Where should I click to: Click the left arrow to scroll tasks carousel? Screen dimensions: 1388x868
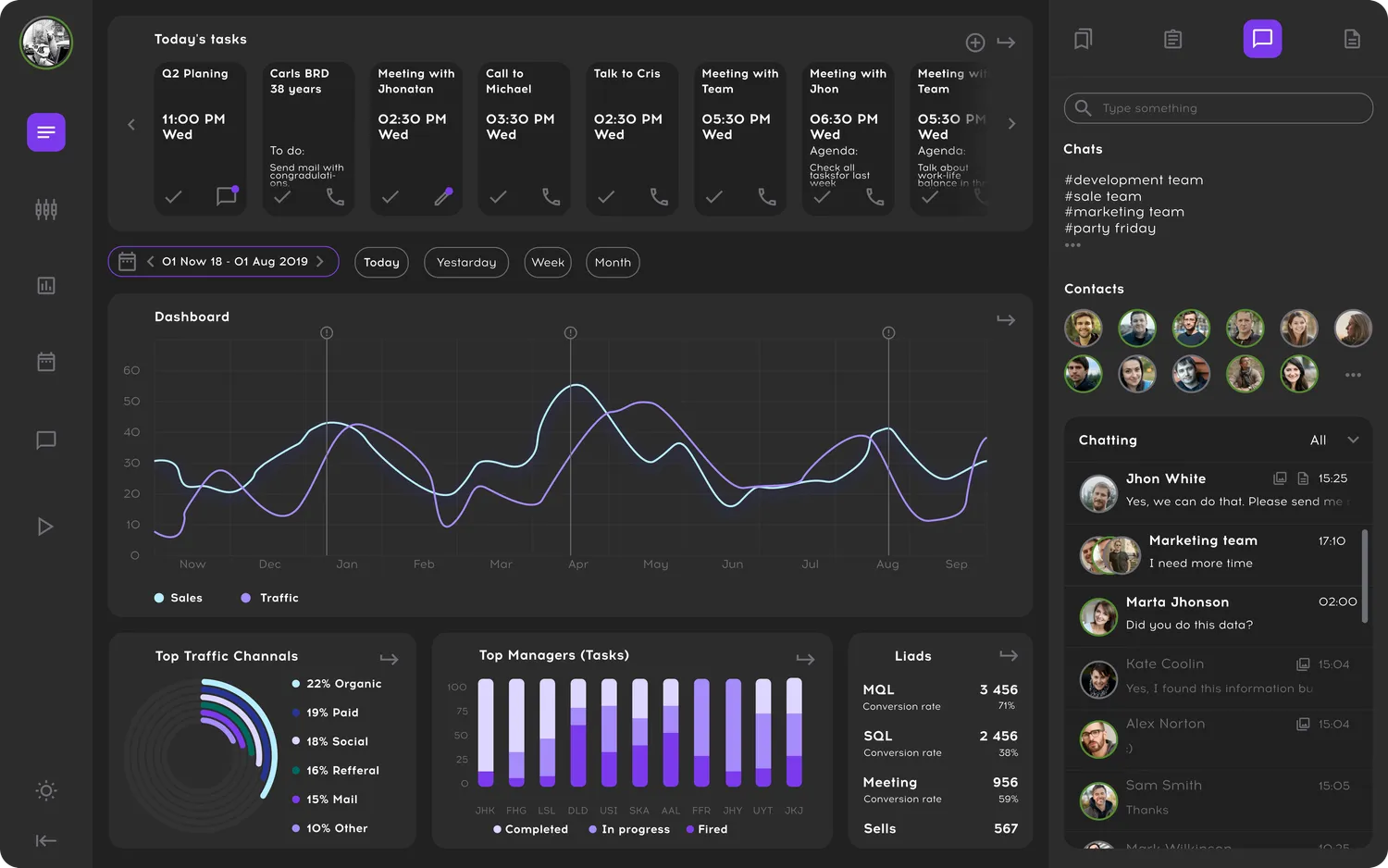tap(130, 123)
